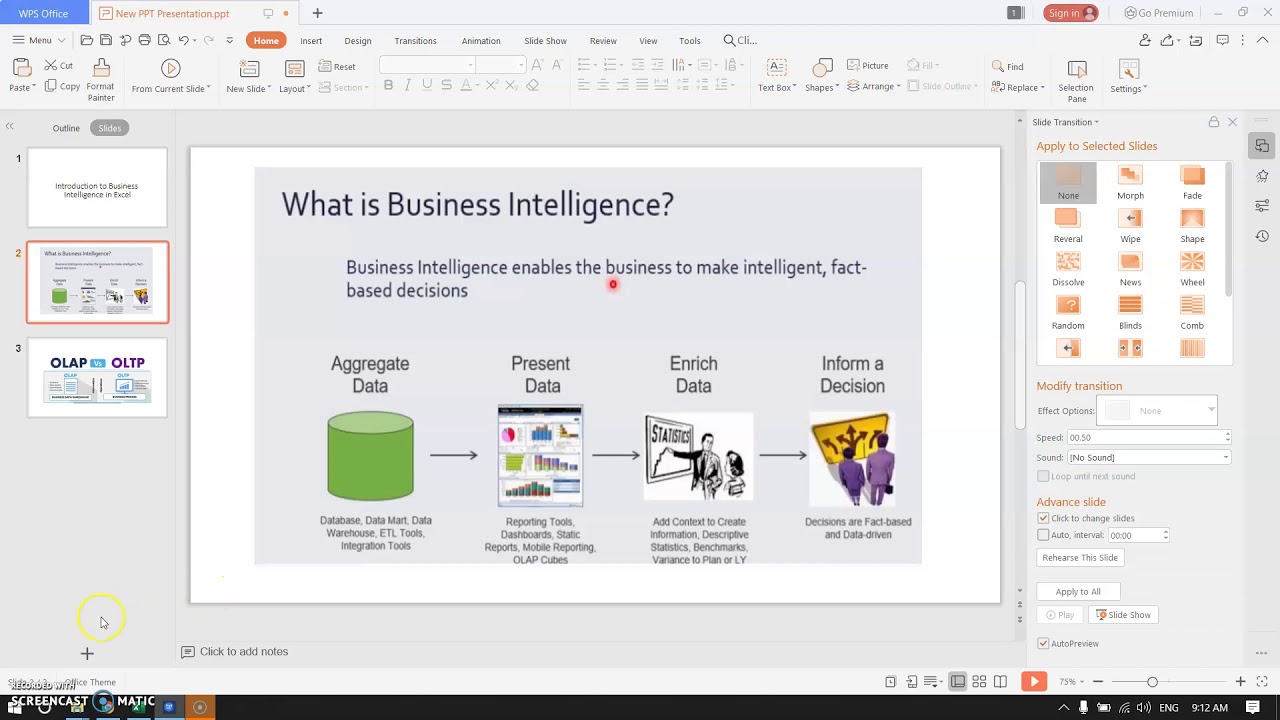
Task: Choose the Wipe transition
Action: coord(1130,226)
